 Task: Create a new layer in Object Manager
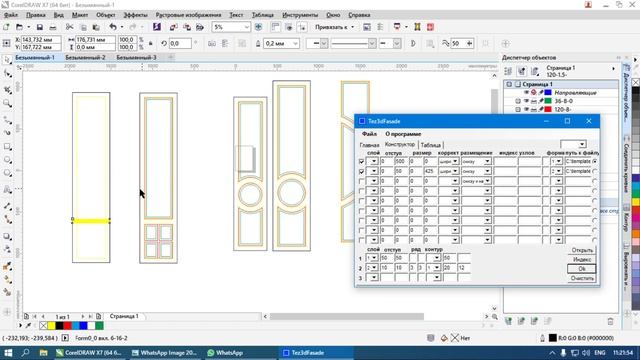click(508, 321)
